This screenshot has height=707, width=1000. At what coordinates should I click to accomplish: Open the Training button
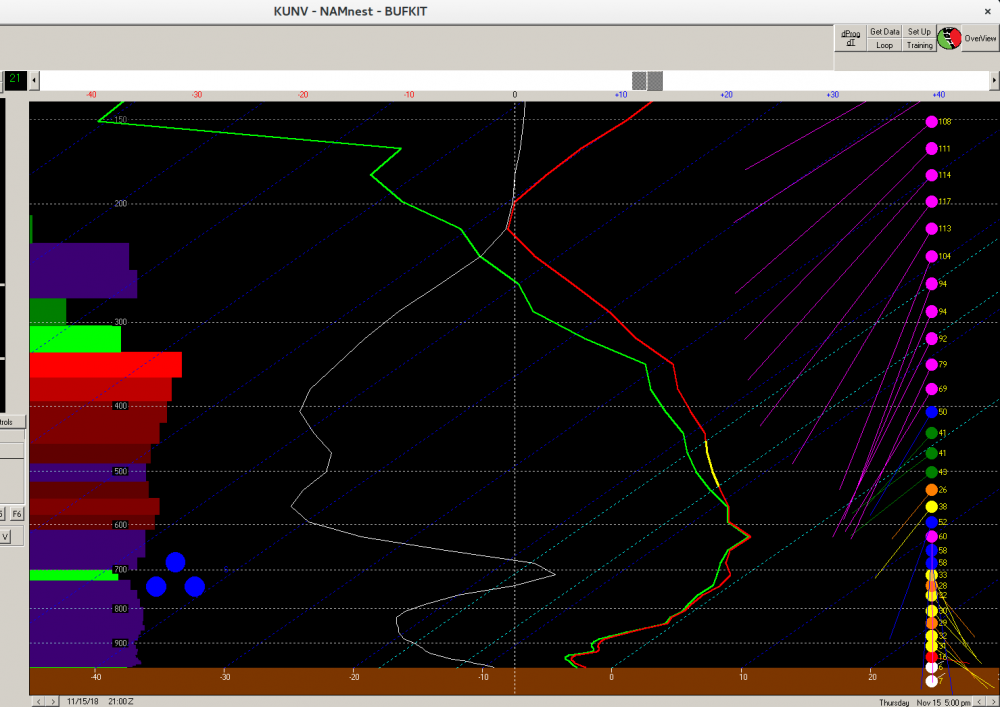919,45
